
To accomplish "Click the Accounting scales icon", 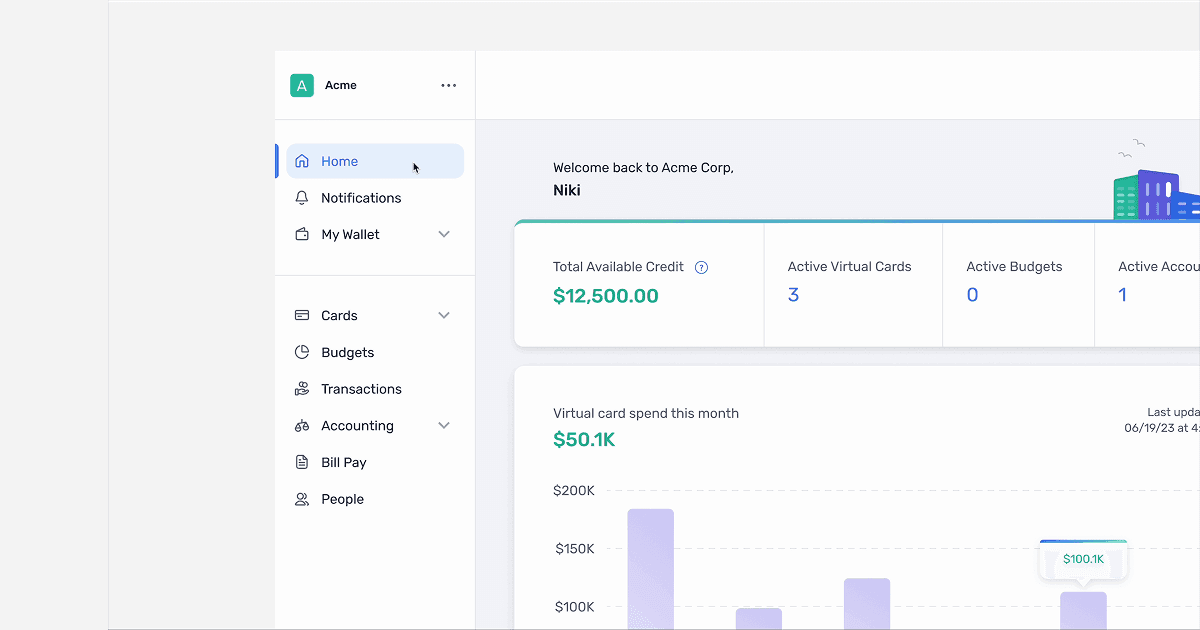I will tap(302, 426).
